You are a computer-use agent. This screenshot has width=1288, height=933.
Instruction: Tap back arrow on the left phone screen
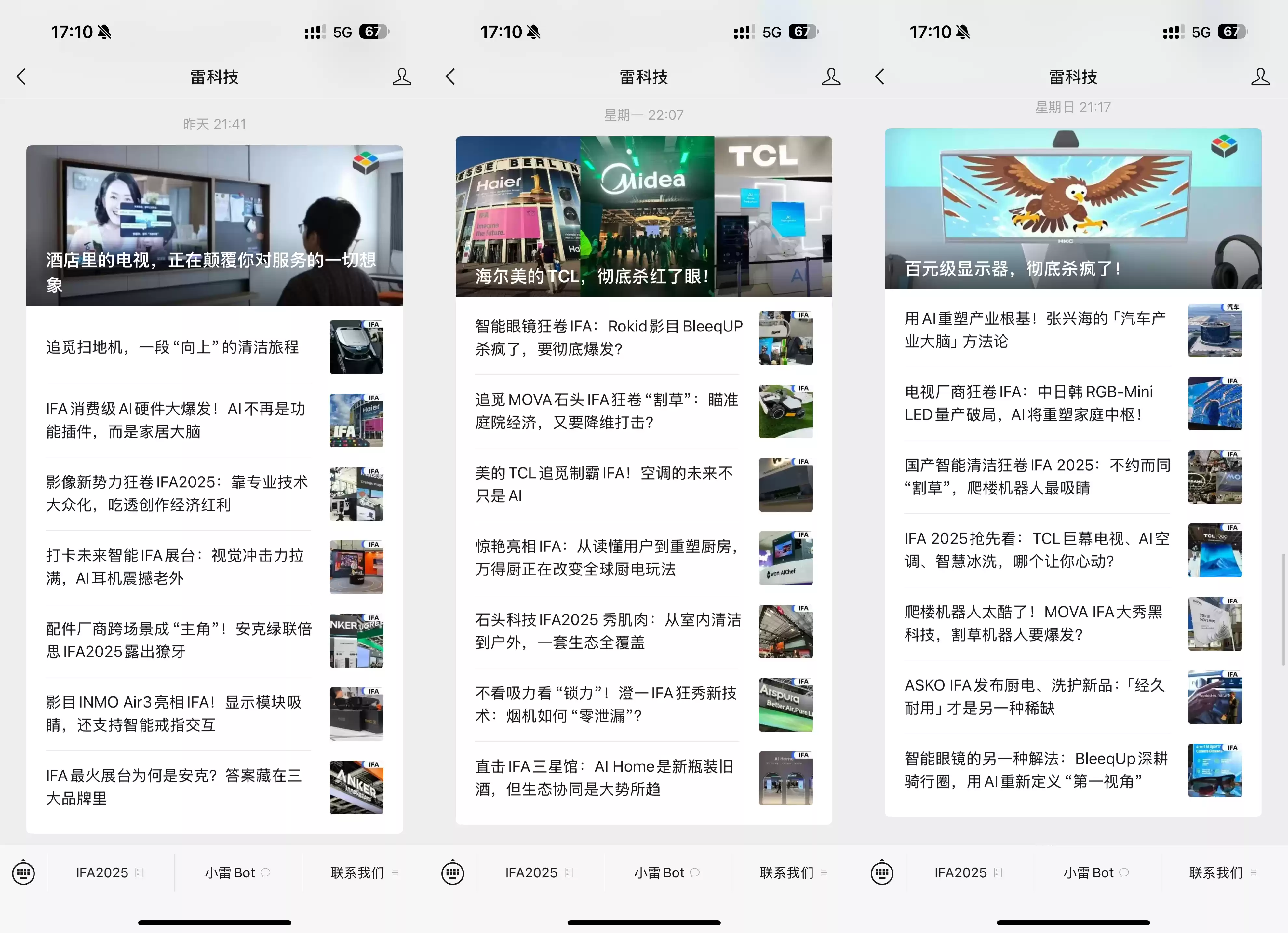pos(21,77)
